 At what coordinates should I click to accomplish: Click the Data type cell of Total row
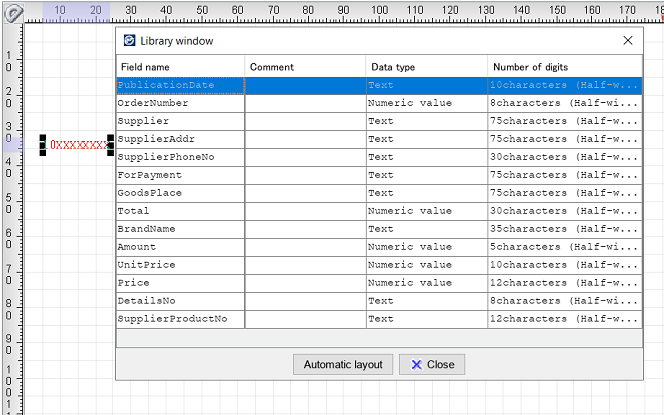click(x=426, y=211)
